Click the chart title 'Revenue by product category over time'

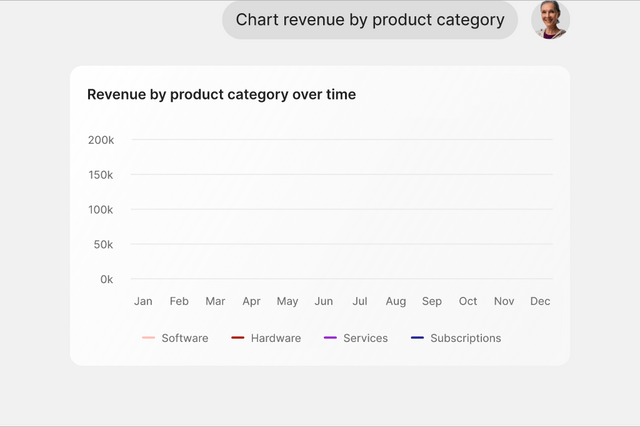(x=222, y=94)
